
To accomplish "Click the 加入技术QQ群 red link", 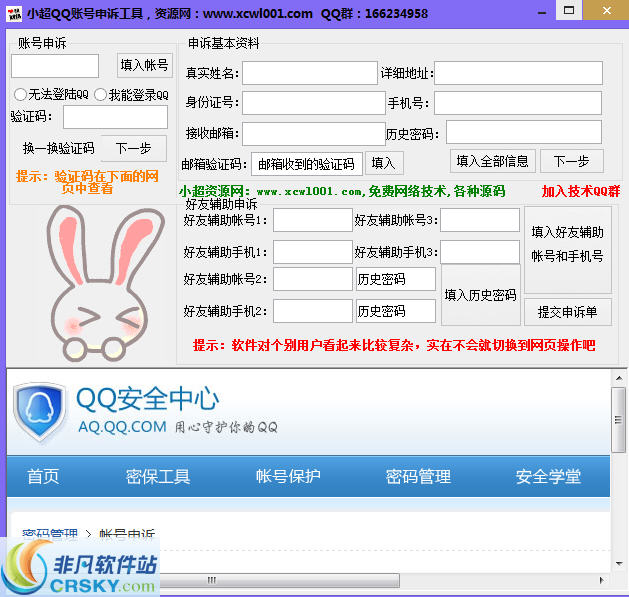I will point(581,191).
